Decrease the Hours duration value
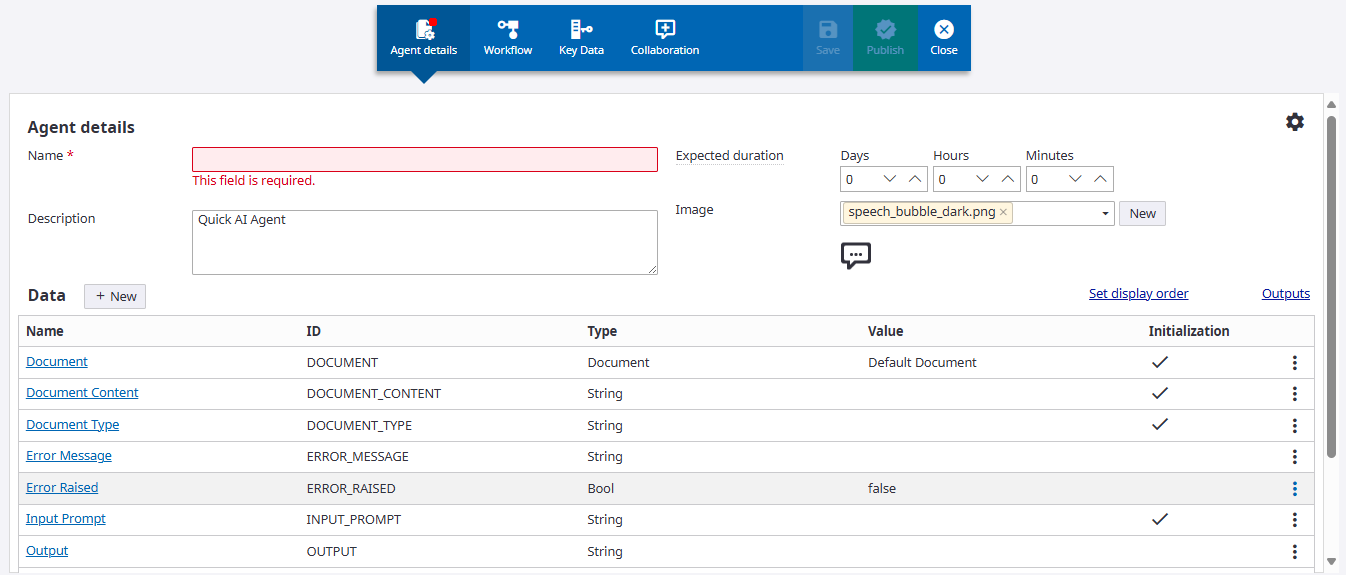1346x575 pixels. tap(982, 179)
